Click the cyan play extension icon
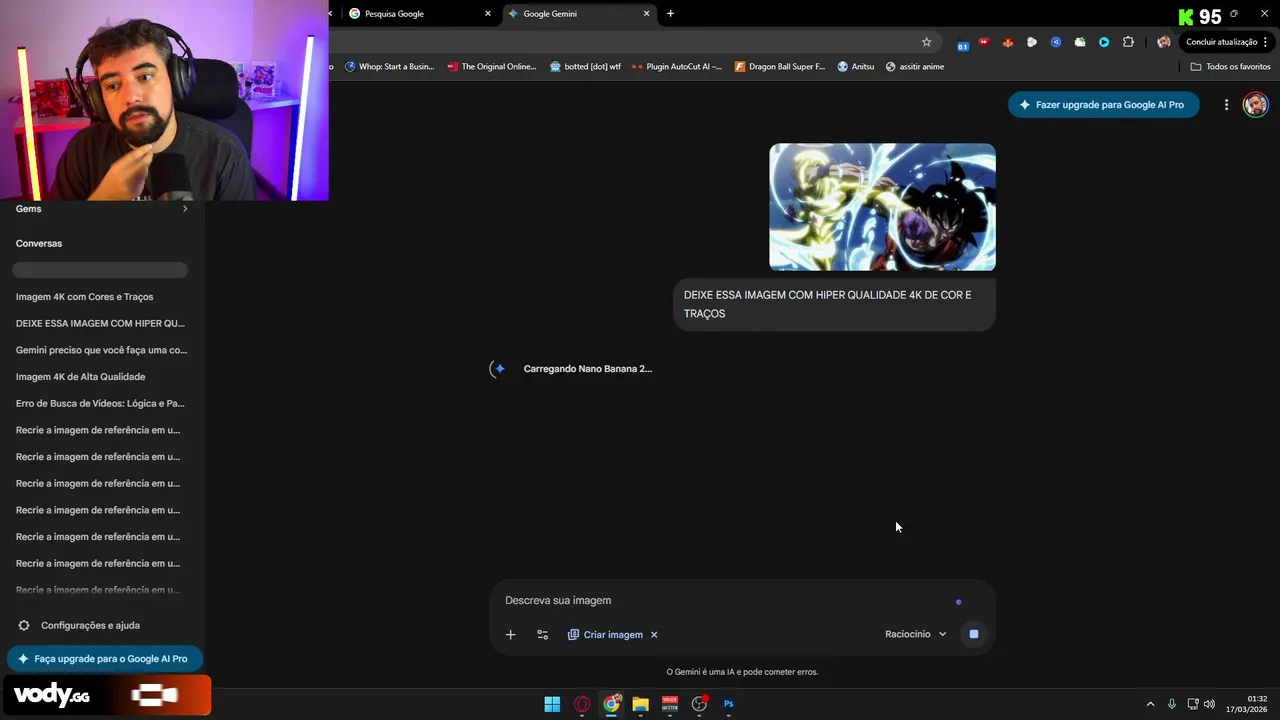Image resolution: width=1280 pixels, height=720 pixels. click(1104, 42)
